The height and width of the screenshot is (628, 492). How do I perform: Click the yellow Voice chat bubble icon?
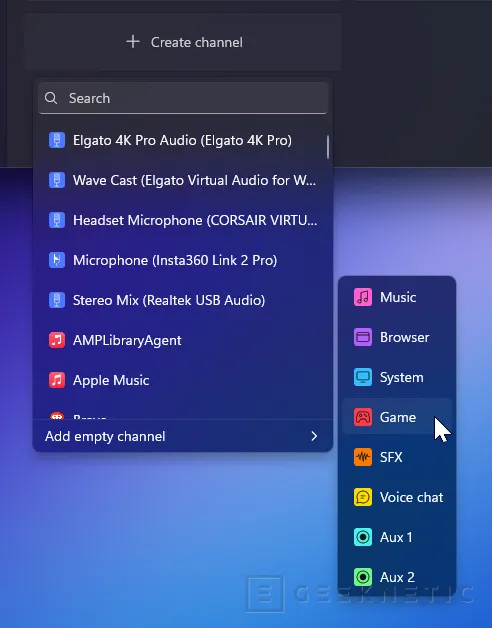[x=363, y=497]
